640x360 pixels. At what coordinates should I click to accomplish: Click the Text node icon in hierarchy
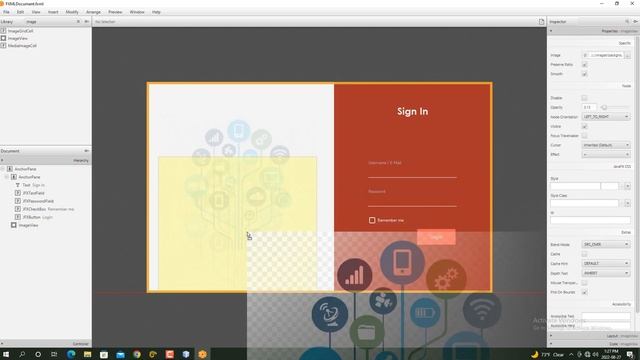(x=18, y=185)
